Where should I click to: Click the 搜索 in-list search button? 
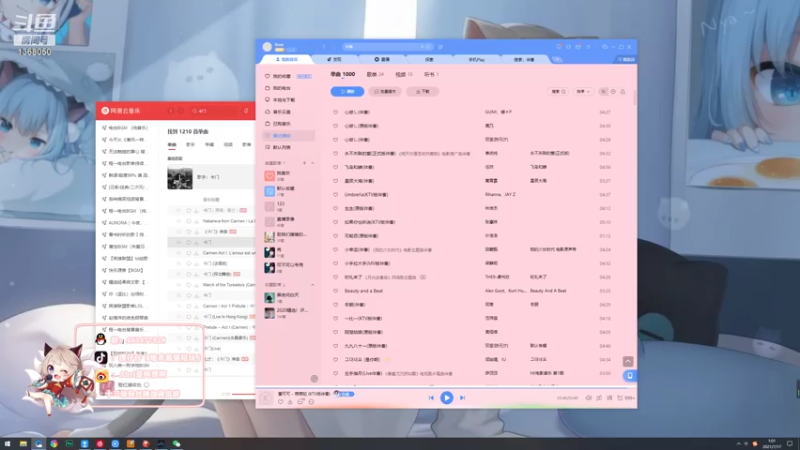(x=558, y=91)
